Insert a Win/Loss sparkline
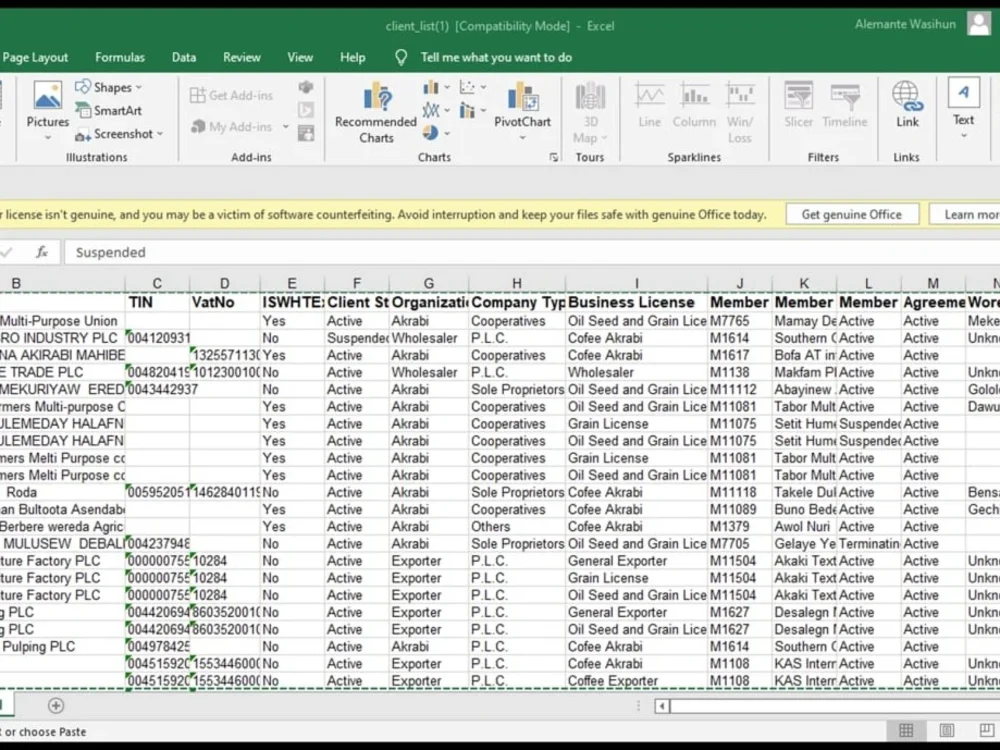Screen dimensions: 1000x750 click(740, 113)
